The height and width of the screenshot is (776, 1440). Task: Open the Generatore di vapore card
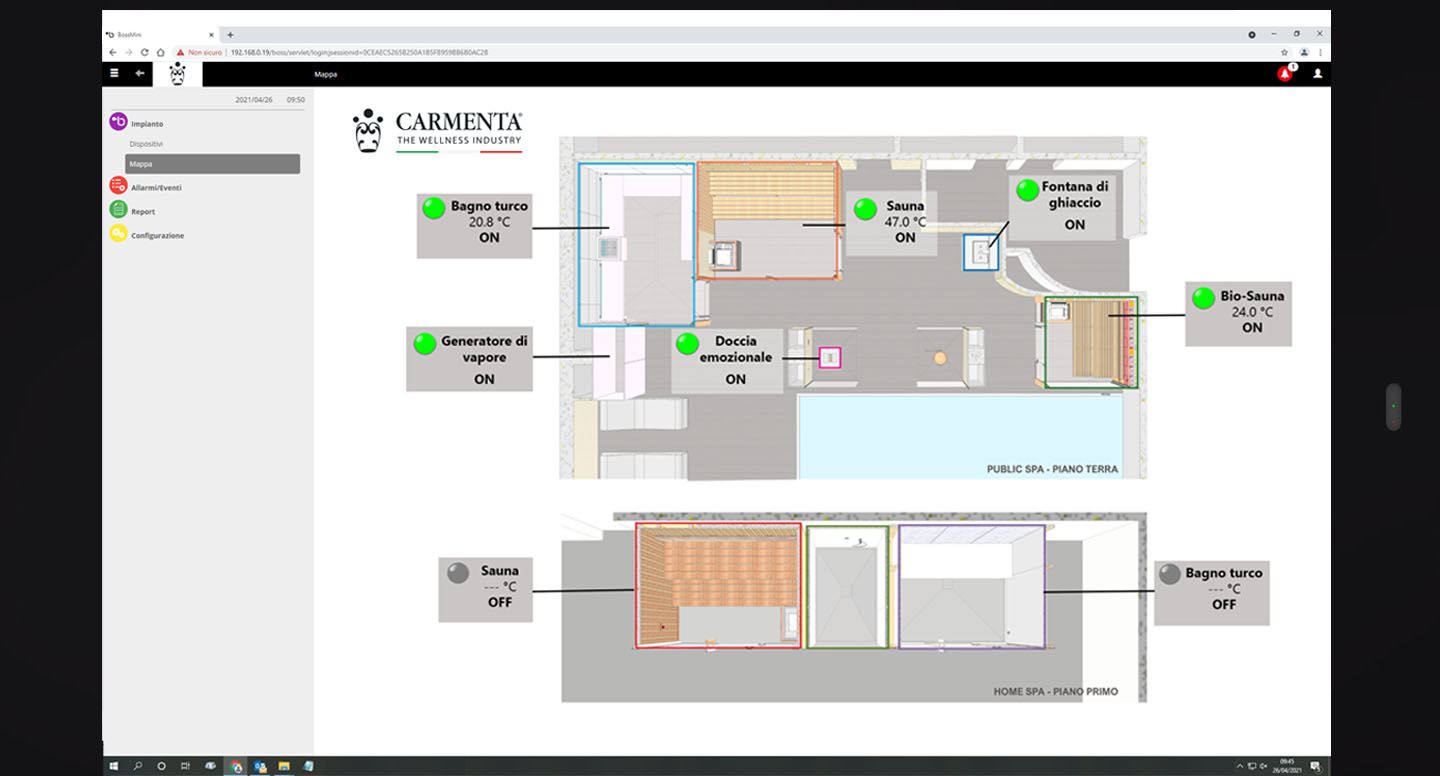point(469,358)
